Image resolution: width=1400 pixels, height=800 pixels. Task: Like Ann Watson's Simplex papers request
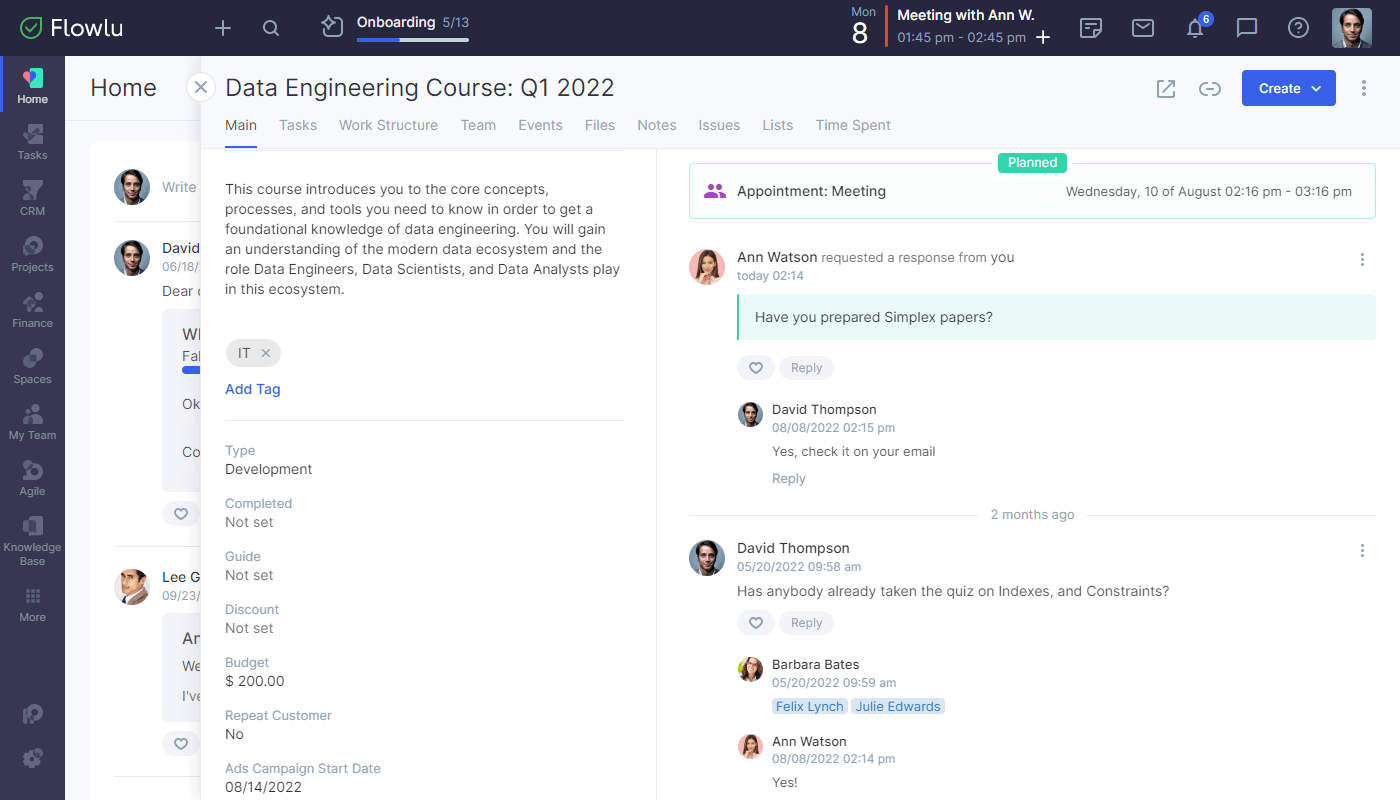coord(756,368)
